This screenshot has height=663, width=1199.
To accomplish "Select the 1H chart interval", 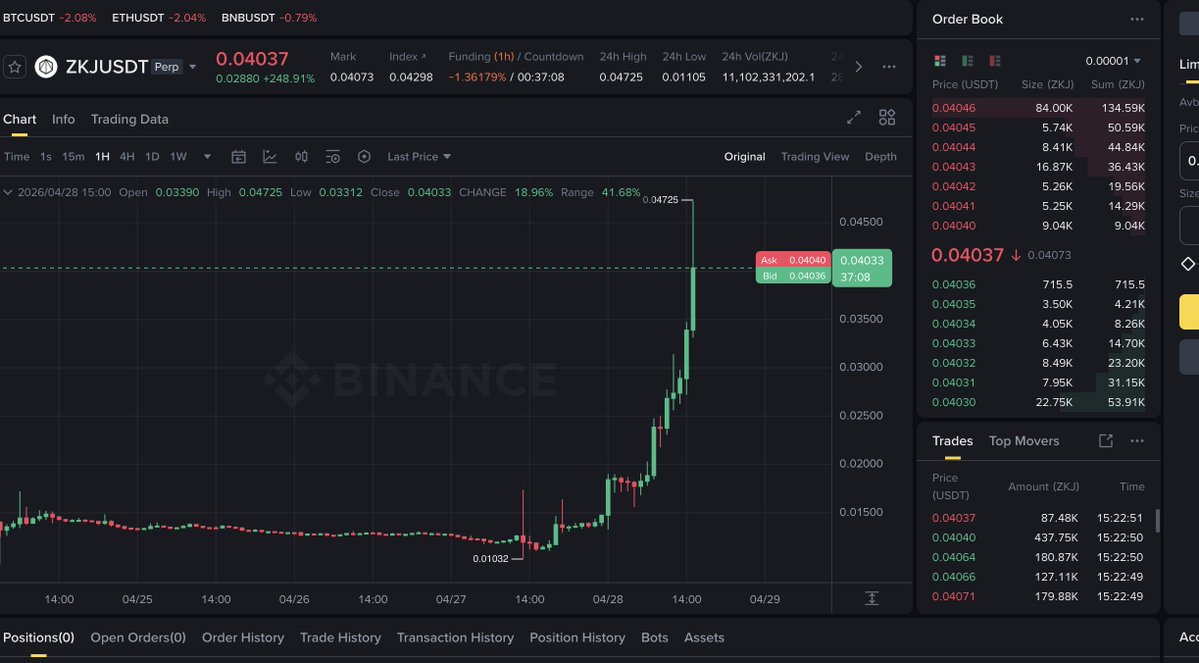I will (x=102, y=157).
